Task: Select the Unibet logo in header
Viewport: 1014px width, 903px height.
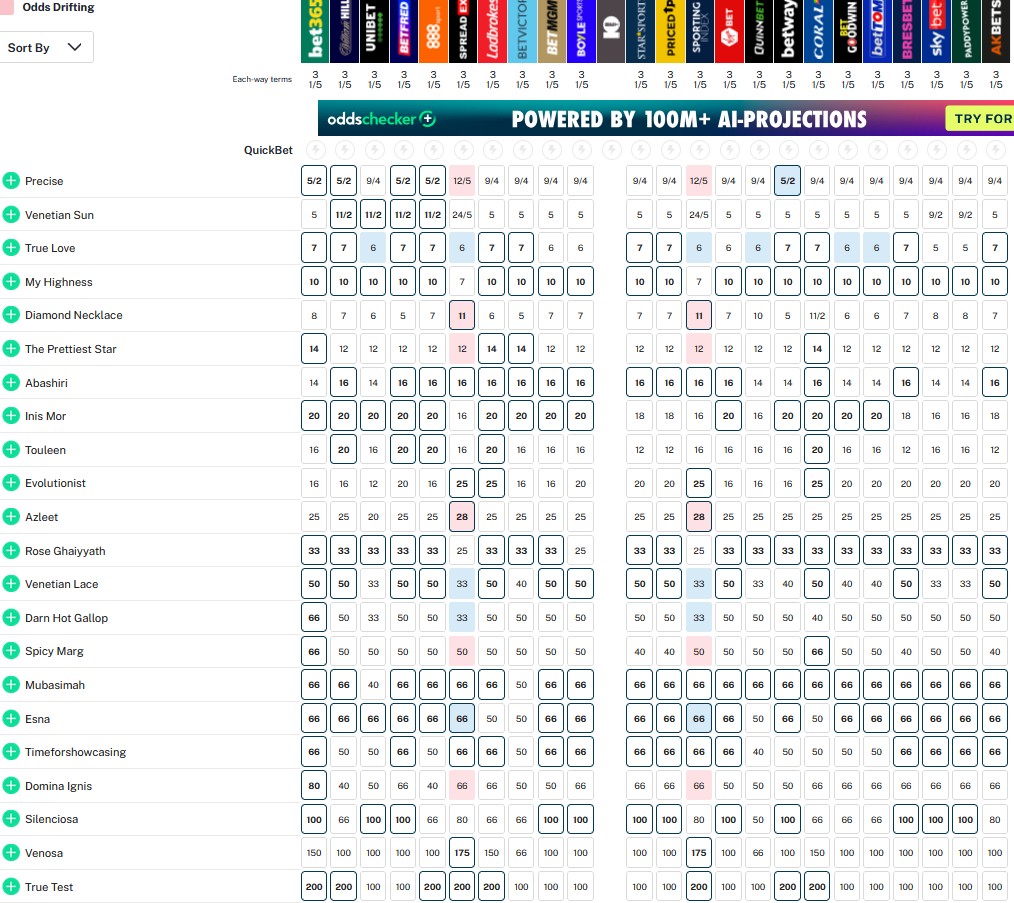Action: coord(374,32)
